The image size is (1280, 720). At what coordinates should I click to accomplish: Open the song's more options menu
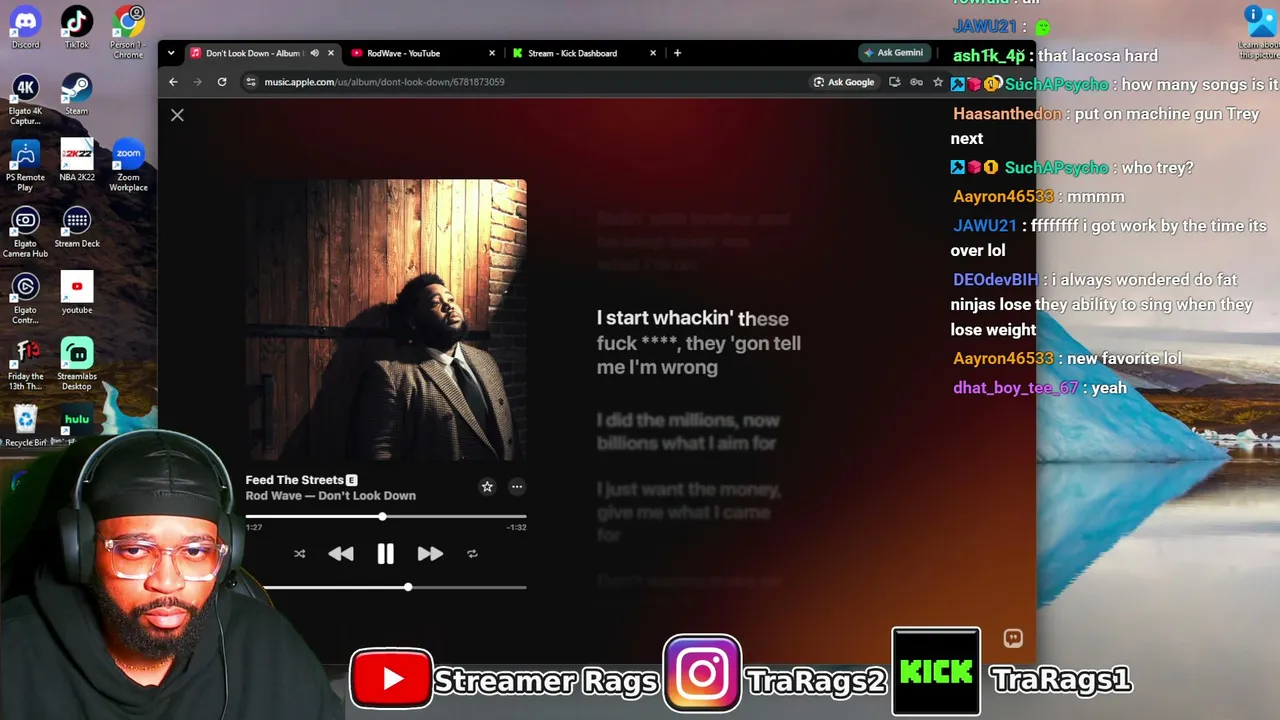517,487
